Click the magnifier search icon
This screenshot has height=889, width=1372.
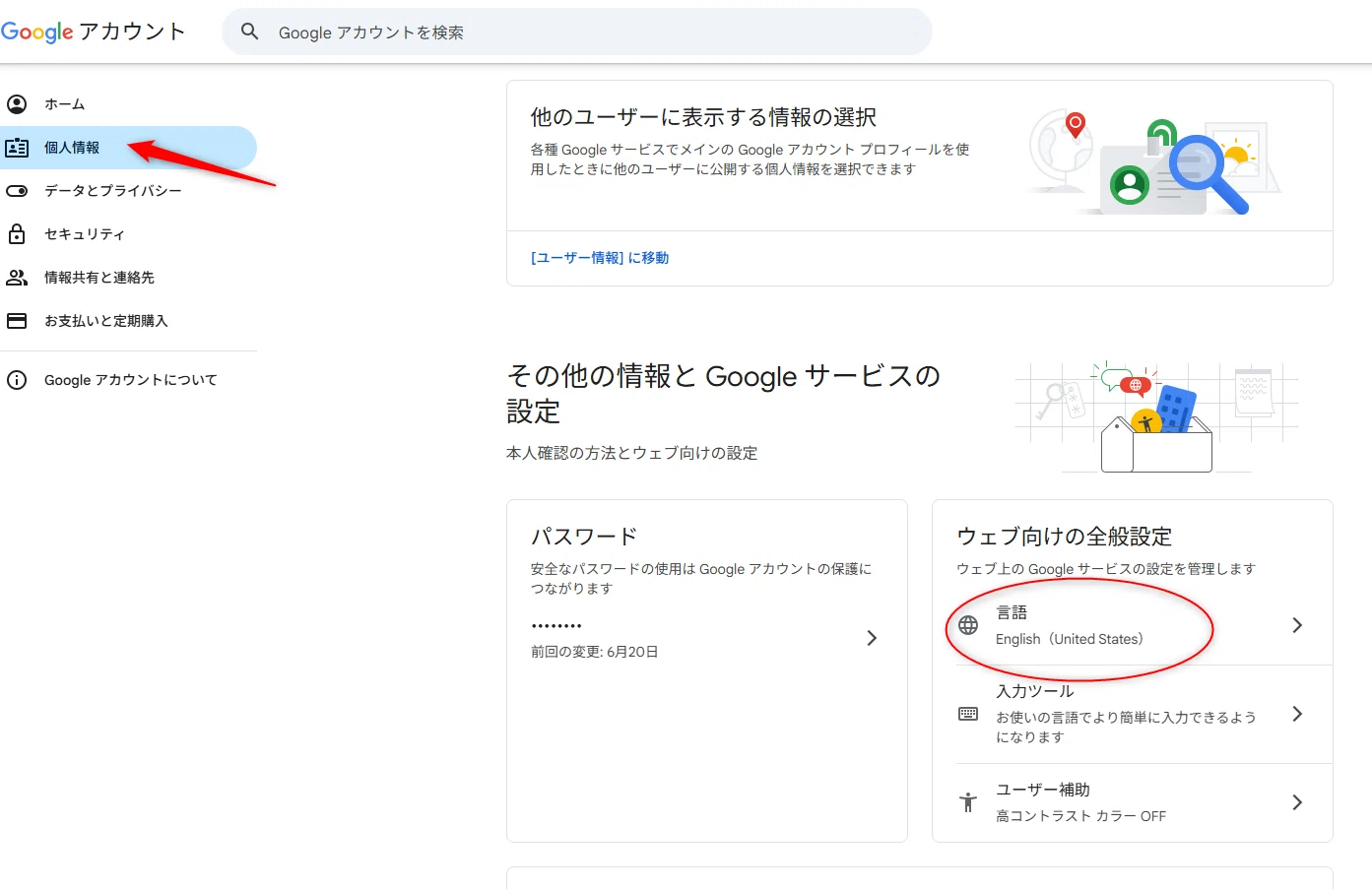250,32
